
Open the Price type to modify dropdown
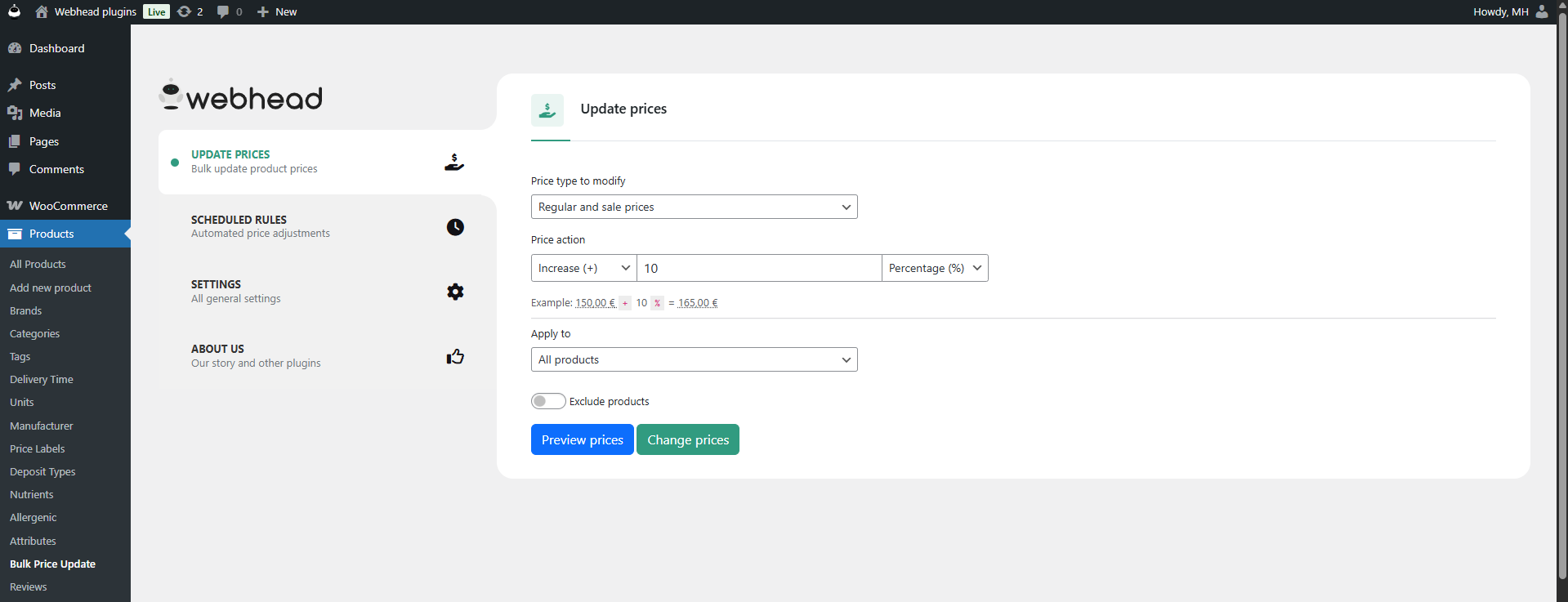pos(694,207)
